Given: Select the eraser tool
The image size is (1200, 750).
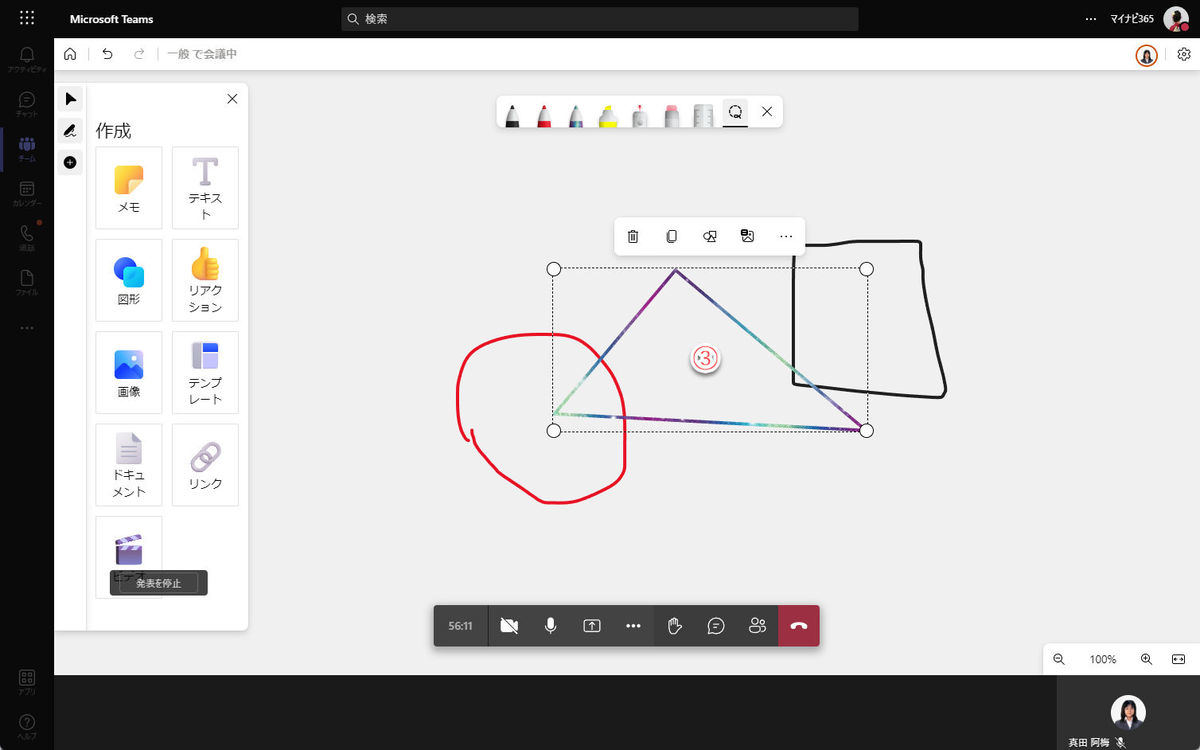Looking at the screenshot, I should point(640,114).
